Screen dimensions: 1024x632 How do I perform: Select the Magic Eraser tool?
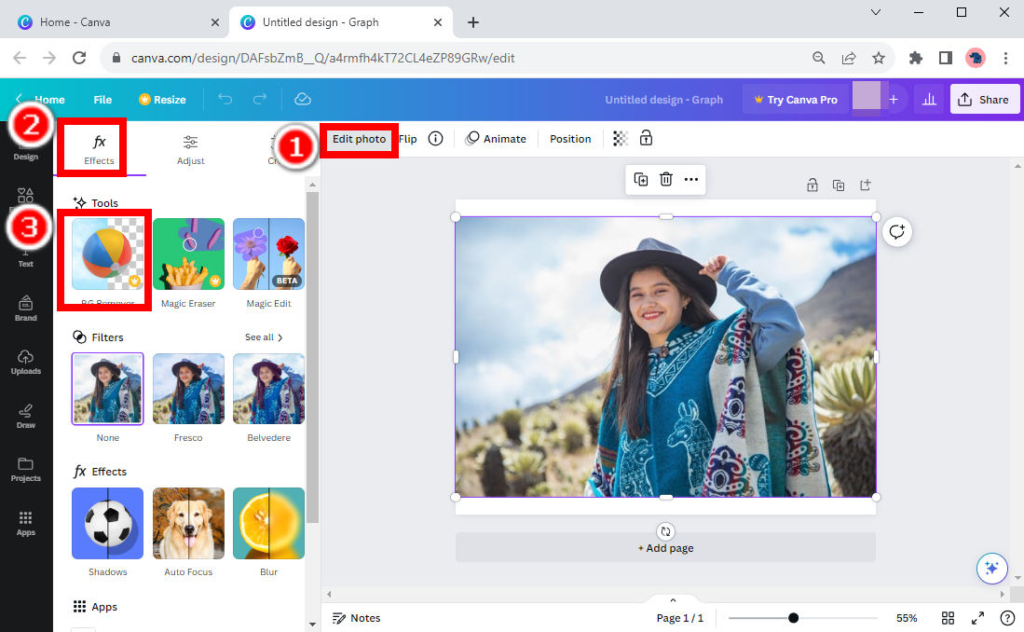188,255
